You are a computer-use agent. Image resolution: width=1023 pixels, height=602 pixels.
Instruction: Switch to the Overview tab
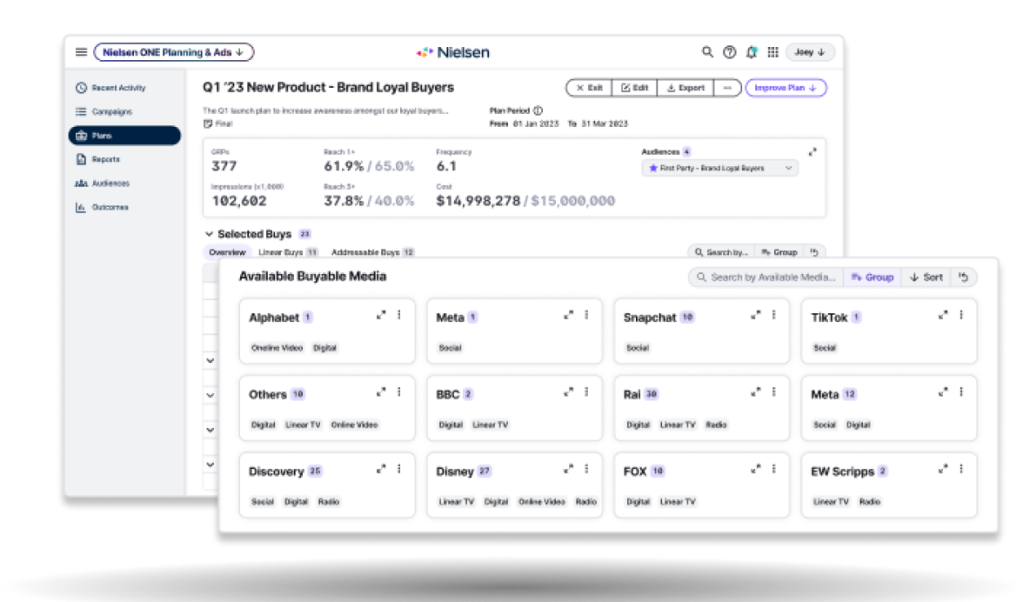227,252
